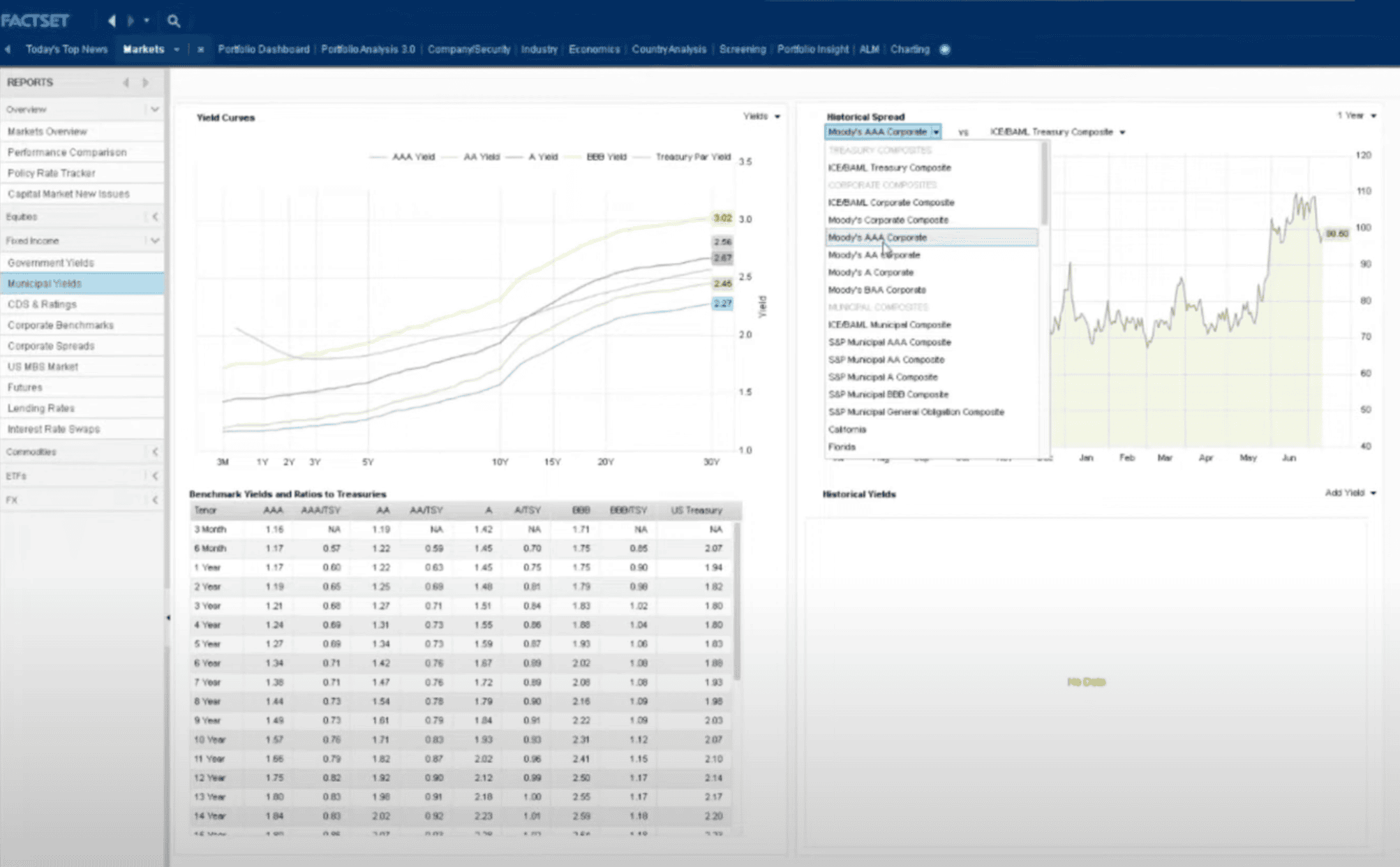Image resolution: width=1400 pixels, height=867 pixels.
Task: Click the Moody's AAA Corporate combo box
Action: click(x=883, y=132)
